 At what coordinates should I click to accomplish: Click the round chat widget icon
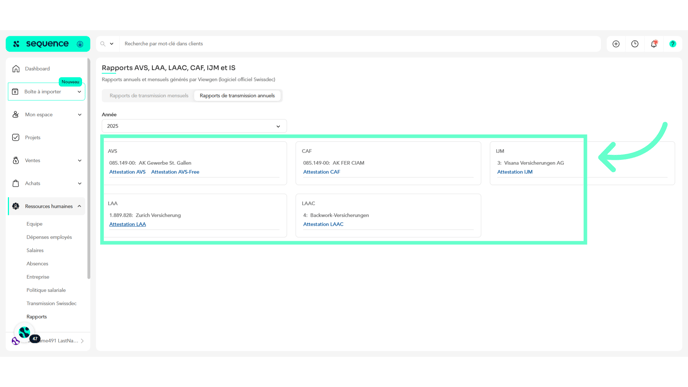24,332
